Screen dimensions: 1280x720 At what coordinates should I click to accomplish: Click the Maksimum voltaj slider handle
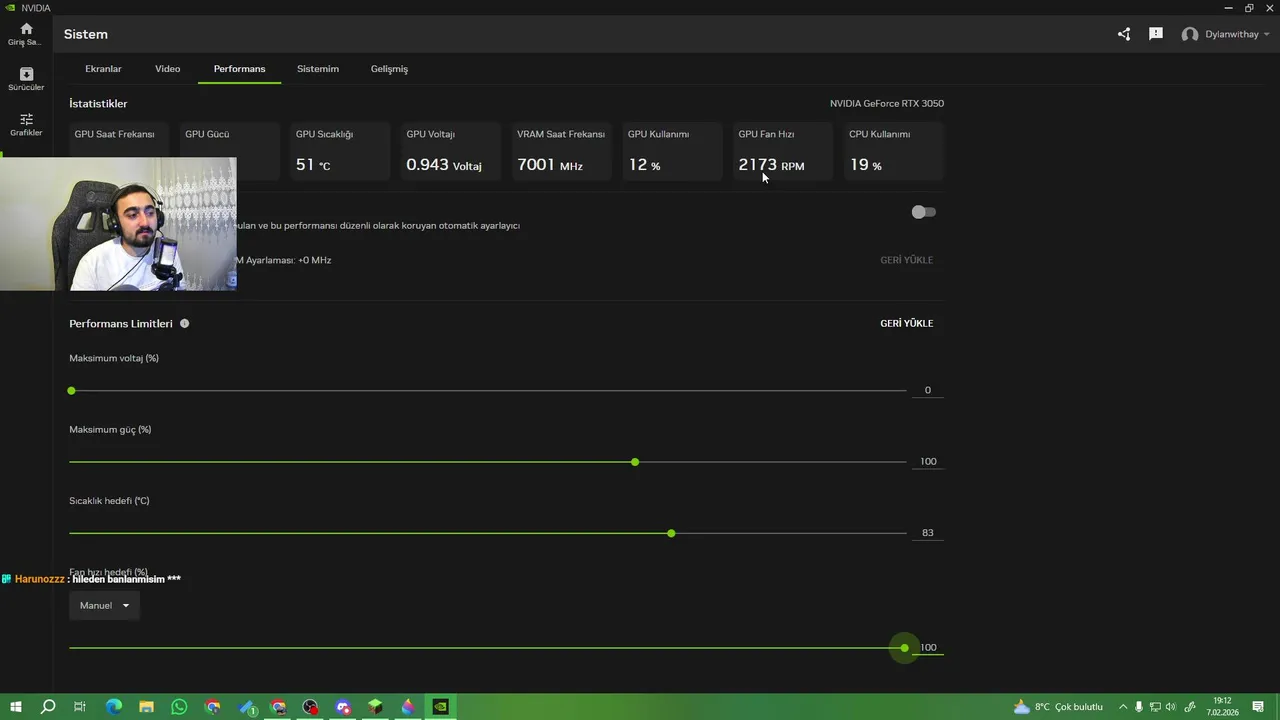(x=71, y=390)
